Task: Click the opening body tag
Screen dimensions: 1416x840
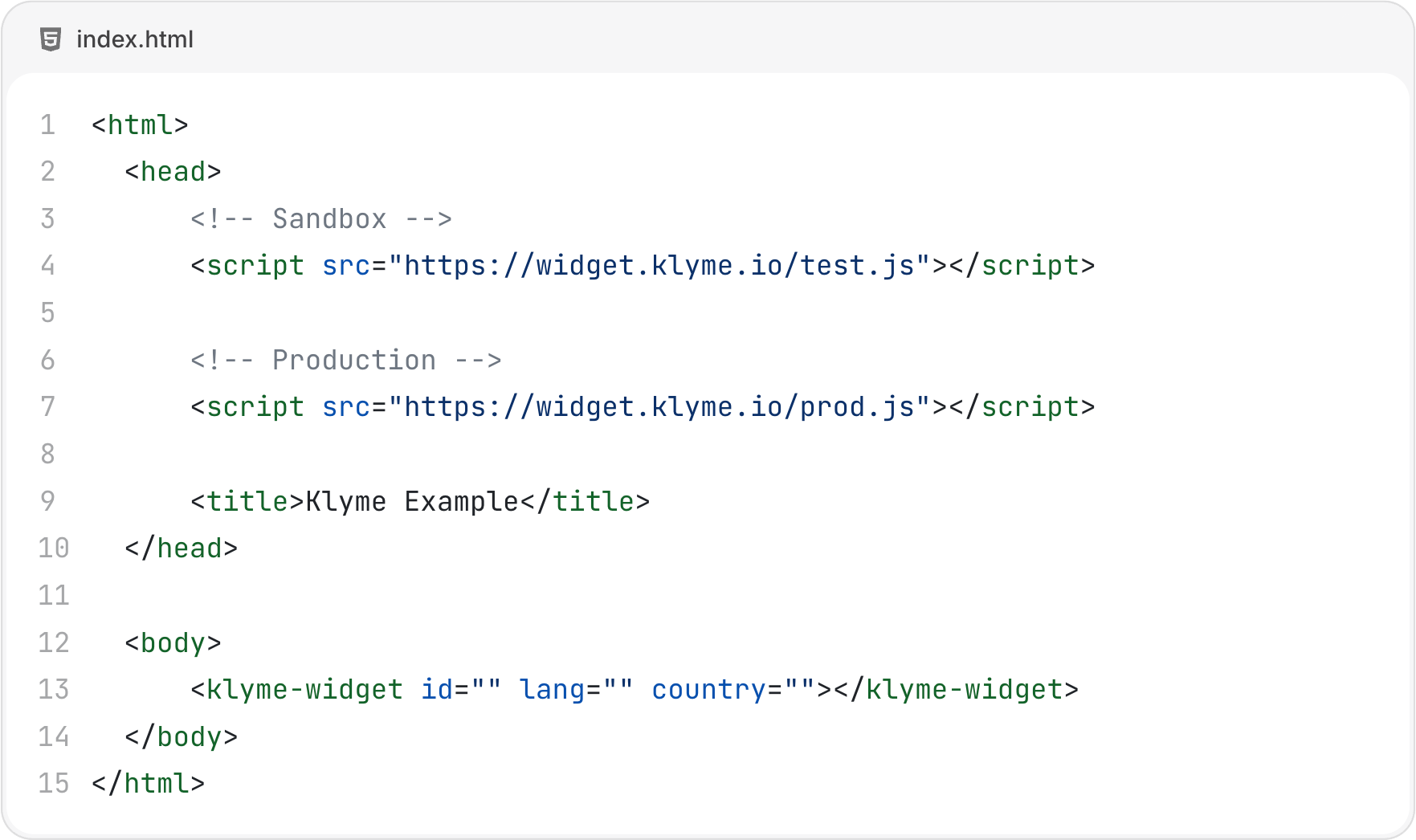Action: (173, 642)
